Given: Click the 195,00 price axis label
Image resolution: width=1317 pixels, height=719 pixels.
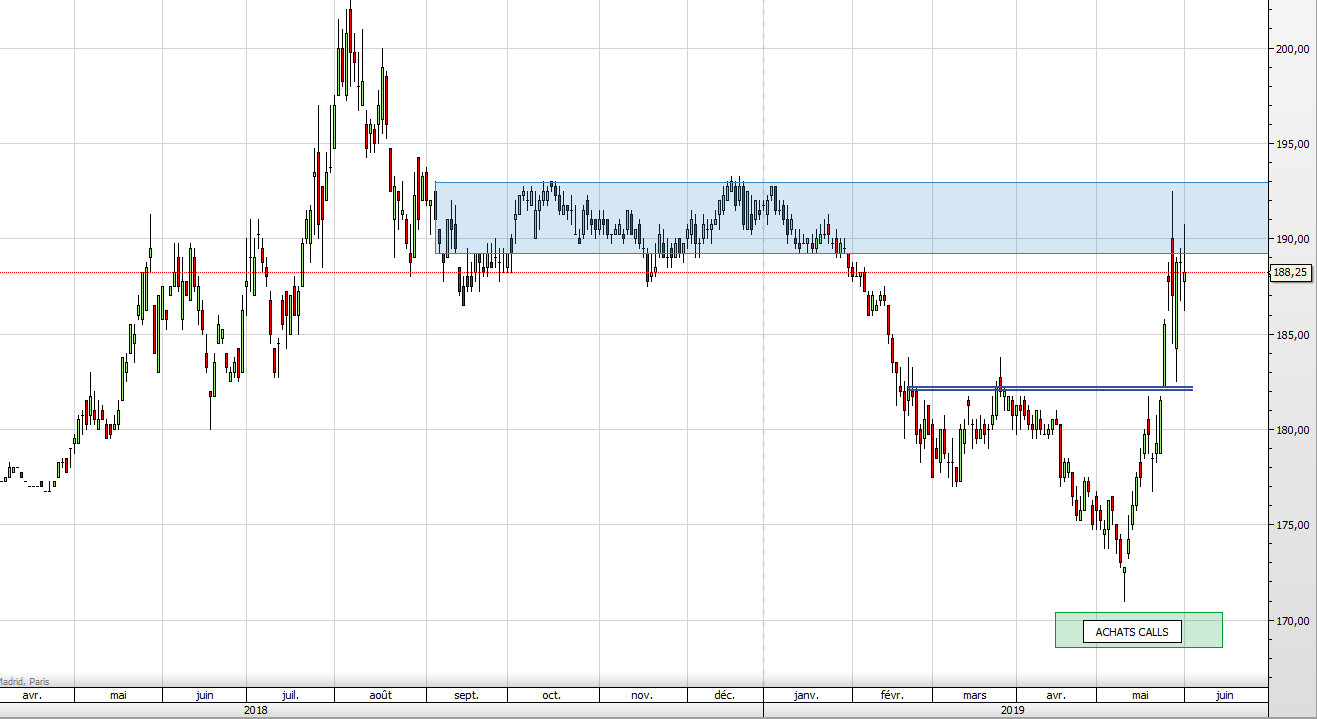Looking at the screenshot, I should (1292, 144).
